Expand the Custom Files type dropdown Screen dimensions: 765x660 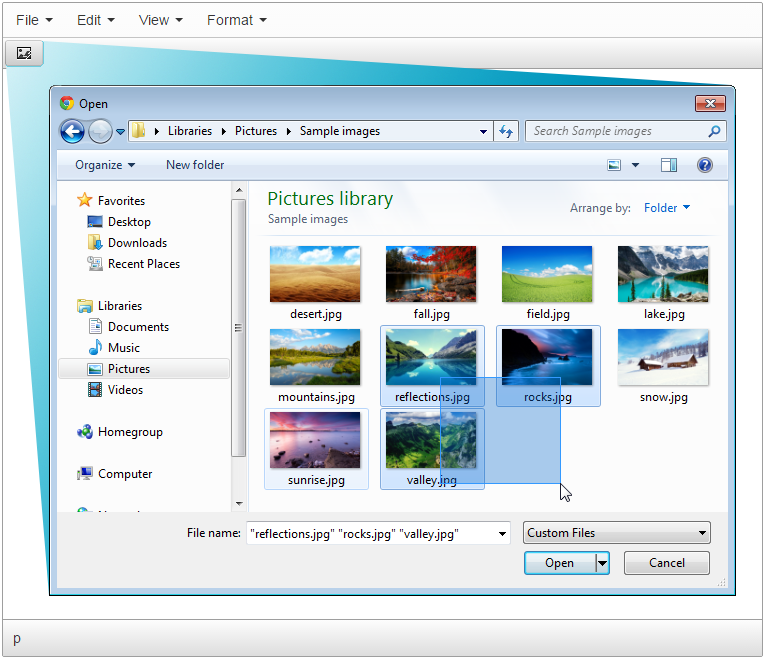pyautogui.click(x=617, y=533)
